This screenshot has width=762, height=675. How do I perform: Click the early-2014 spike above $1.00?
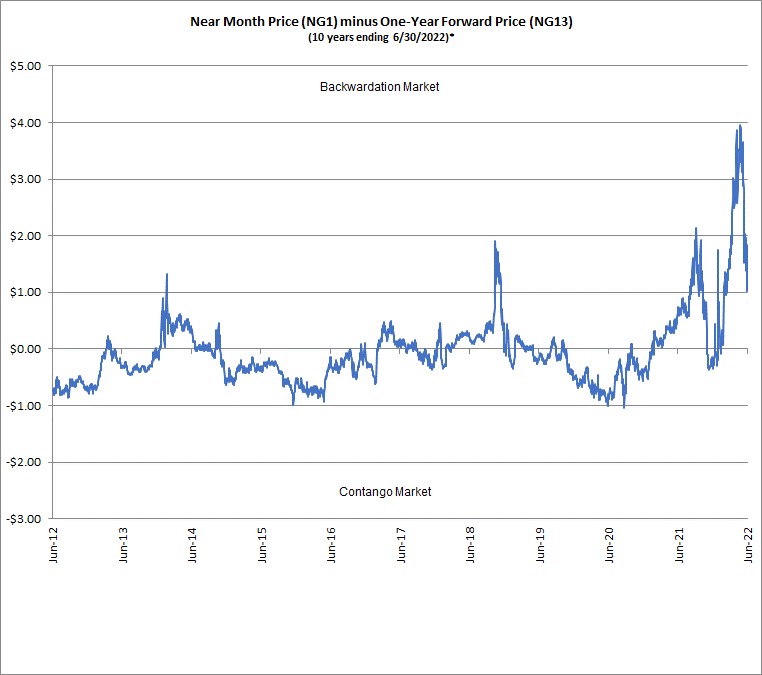(x=167, y=275)
